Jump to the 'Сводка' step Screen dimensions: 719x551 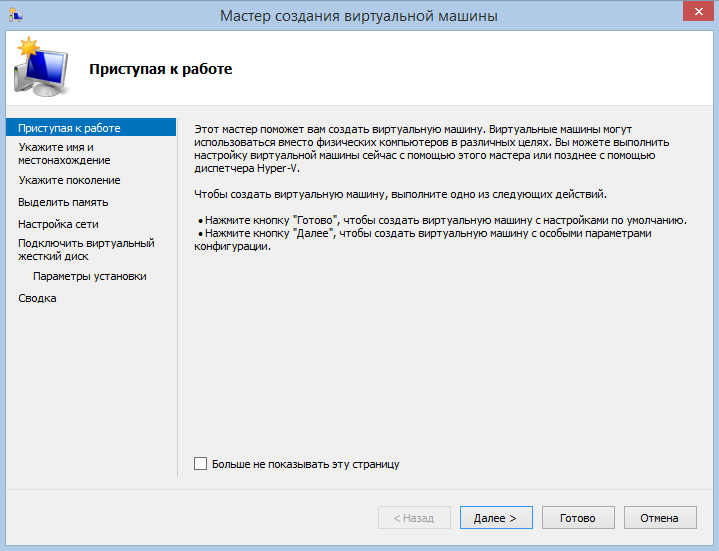37,298
